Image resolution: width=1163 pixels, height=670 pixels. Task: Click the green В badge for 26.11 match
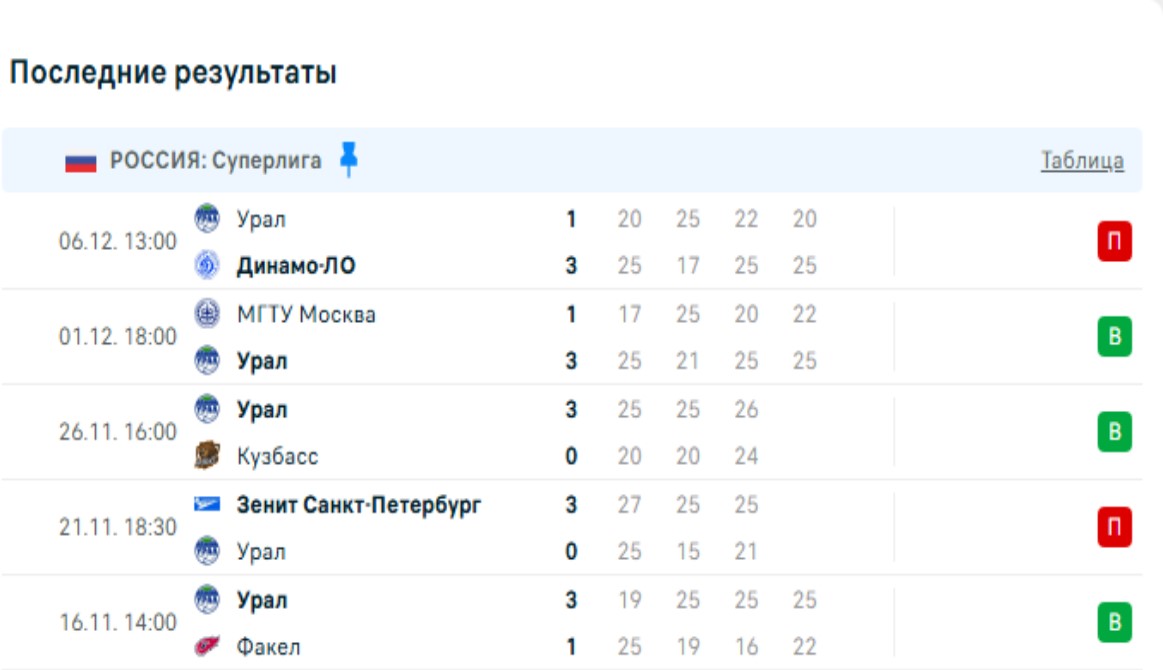[x=1114, y=432]
